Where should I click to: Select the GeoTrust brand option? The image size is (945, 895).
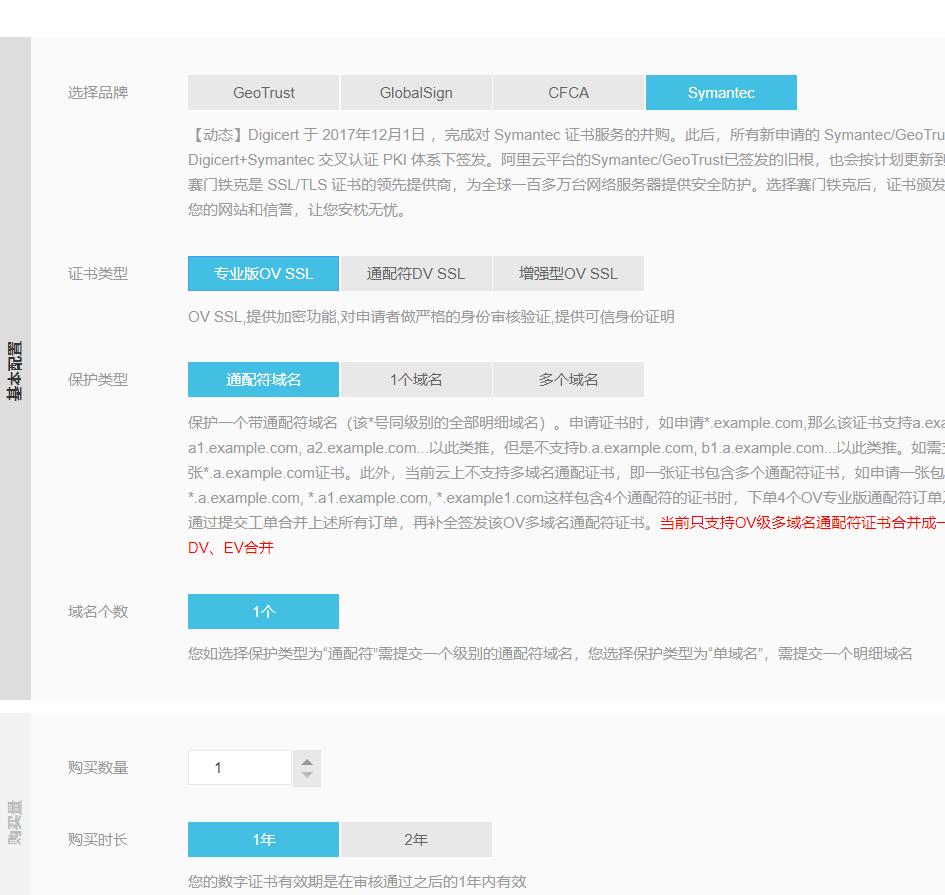tap(262, 92)
